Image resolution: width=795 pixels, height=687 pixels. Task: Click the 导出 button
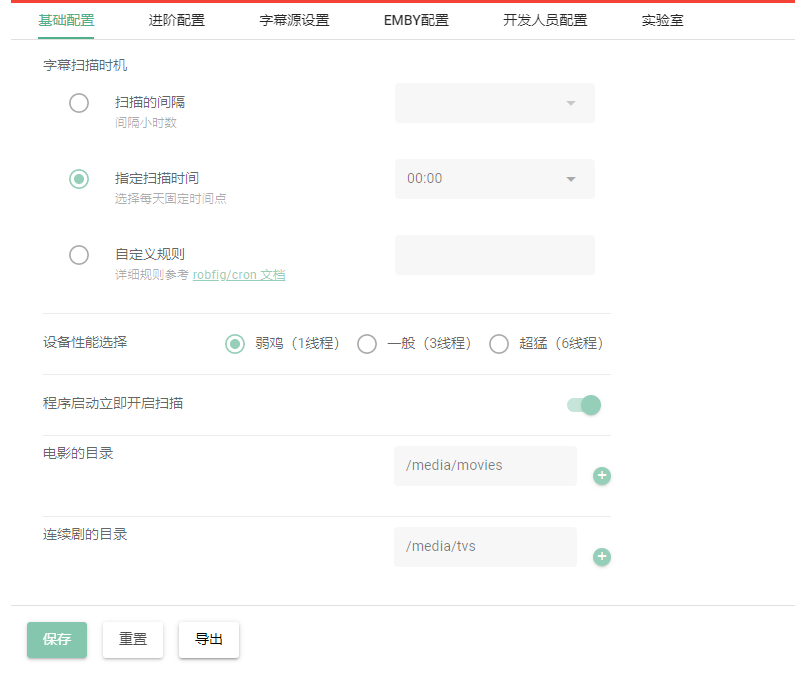[x=209, y=640]
